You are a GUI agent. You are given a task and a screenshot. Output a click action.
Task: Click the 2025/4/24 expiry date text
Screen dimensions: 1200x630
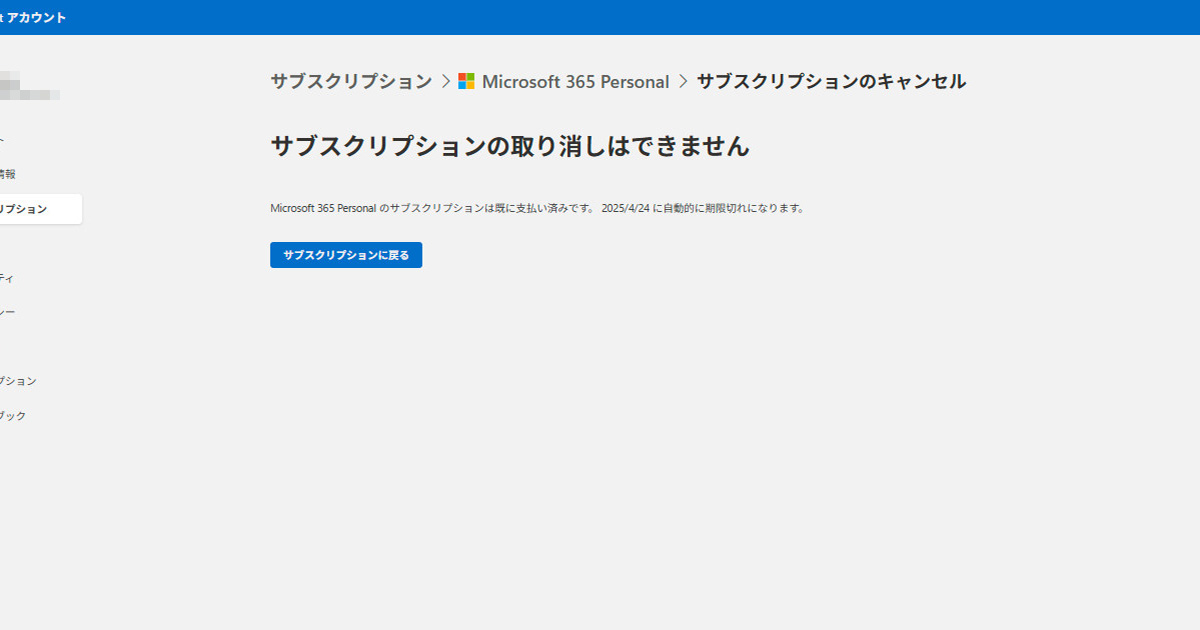pyautogui.click(x=626, y=209)
